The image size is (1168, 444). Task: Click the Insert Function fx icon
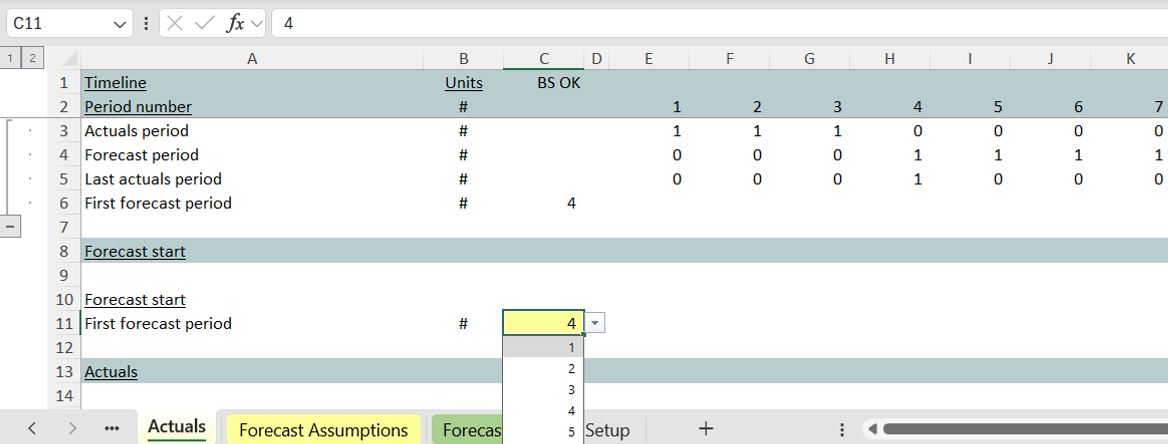coord(235,23)
